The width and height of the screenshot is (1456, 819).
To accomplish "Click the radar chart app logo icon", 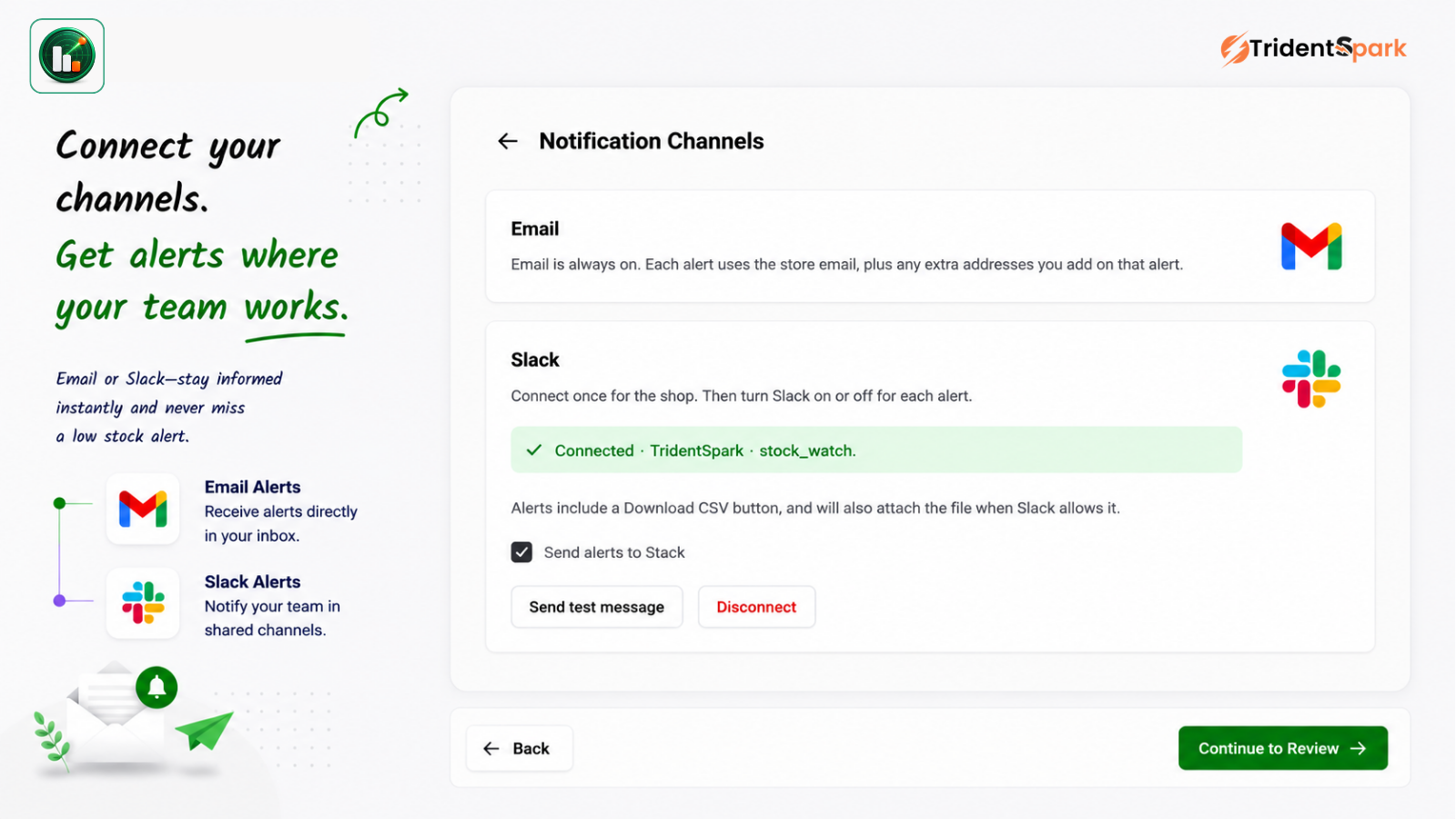I will point(67,56).
